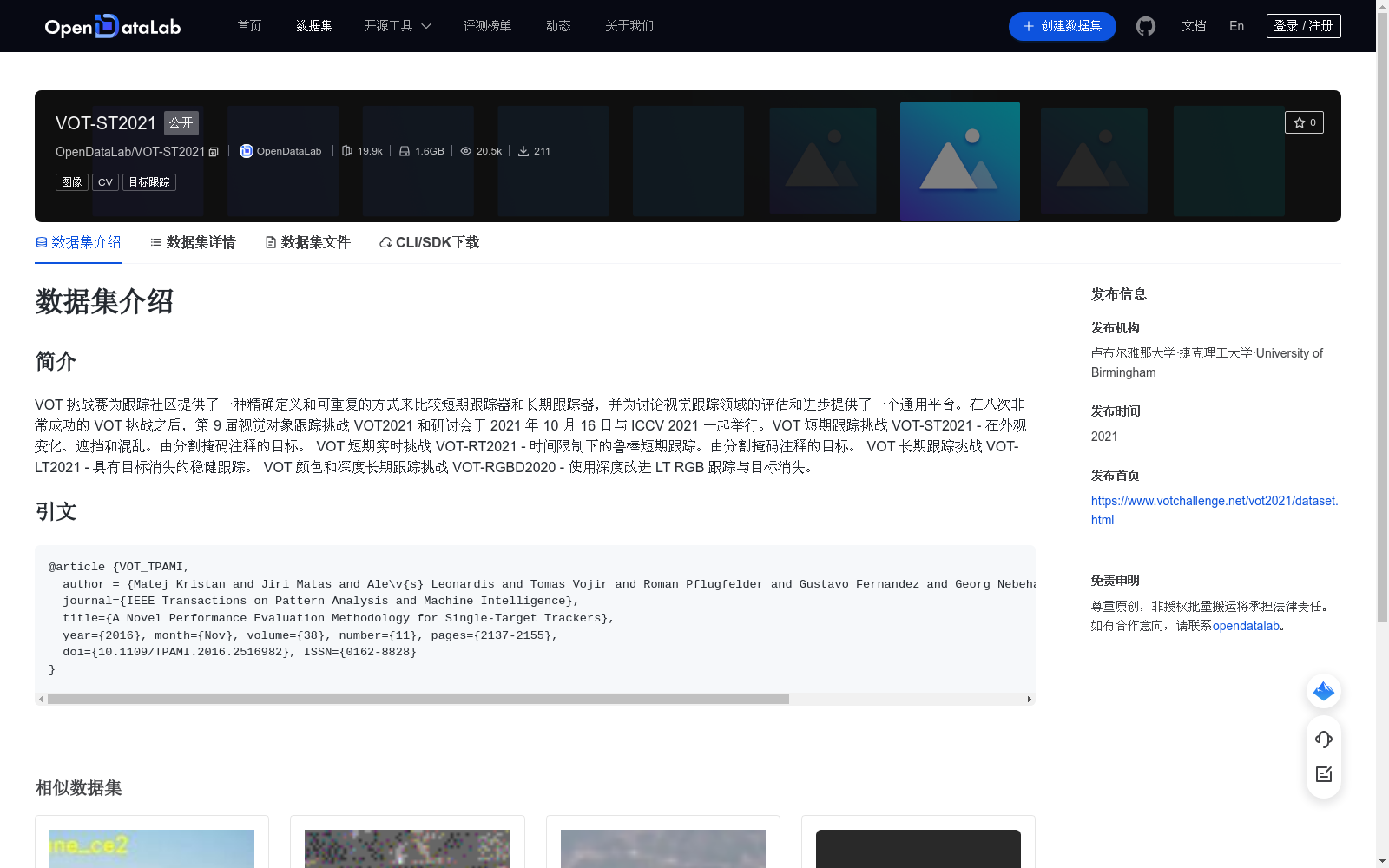Switch language to En
This screenshot has width=1389, height=868.
click(1236, 26)
